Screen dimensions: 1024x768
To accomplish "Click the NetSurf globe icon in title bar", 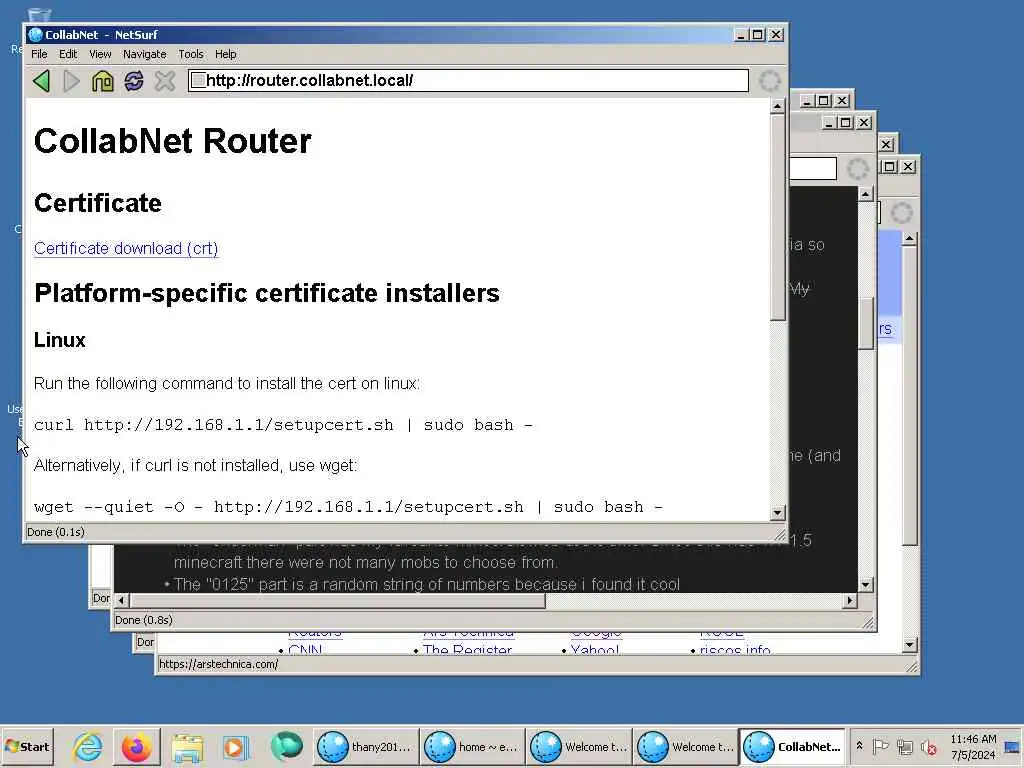I will click(x=35, y=35).
